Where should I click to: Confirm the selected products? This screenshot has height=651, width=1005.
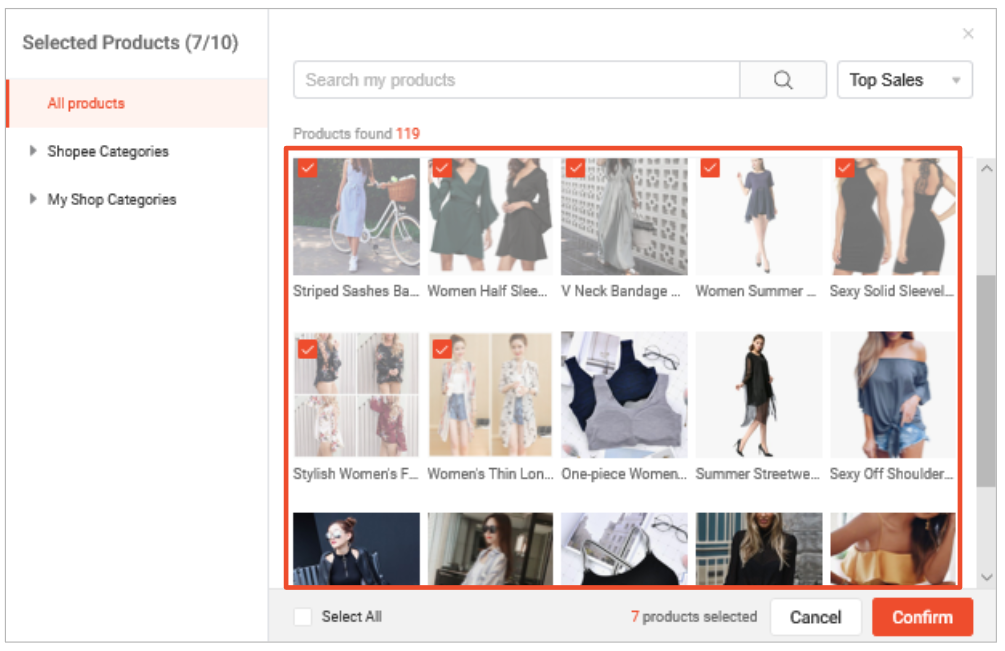click(922, 617)
